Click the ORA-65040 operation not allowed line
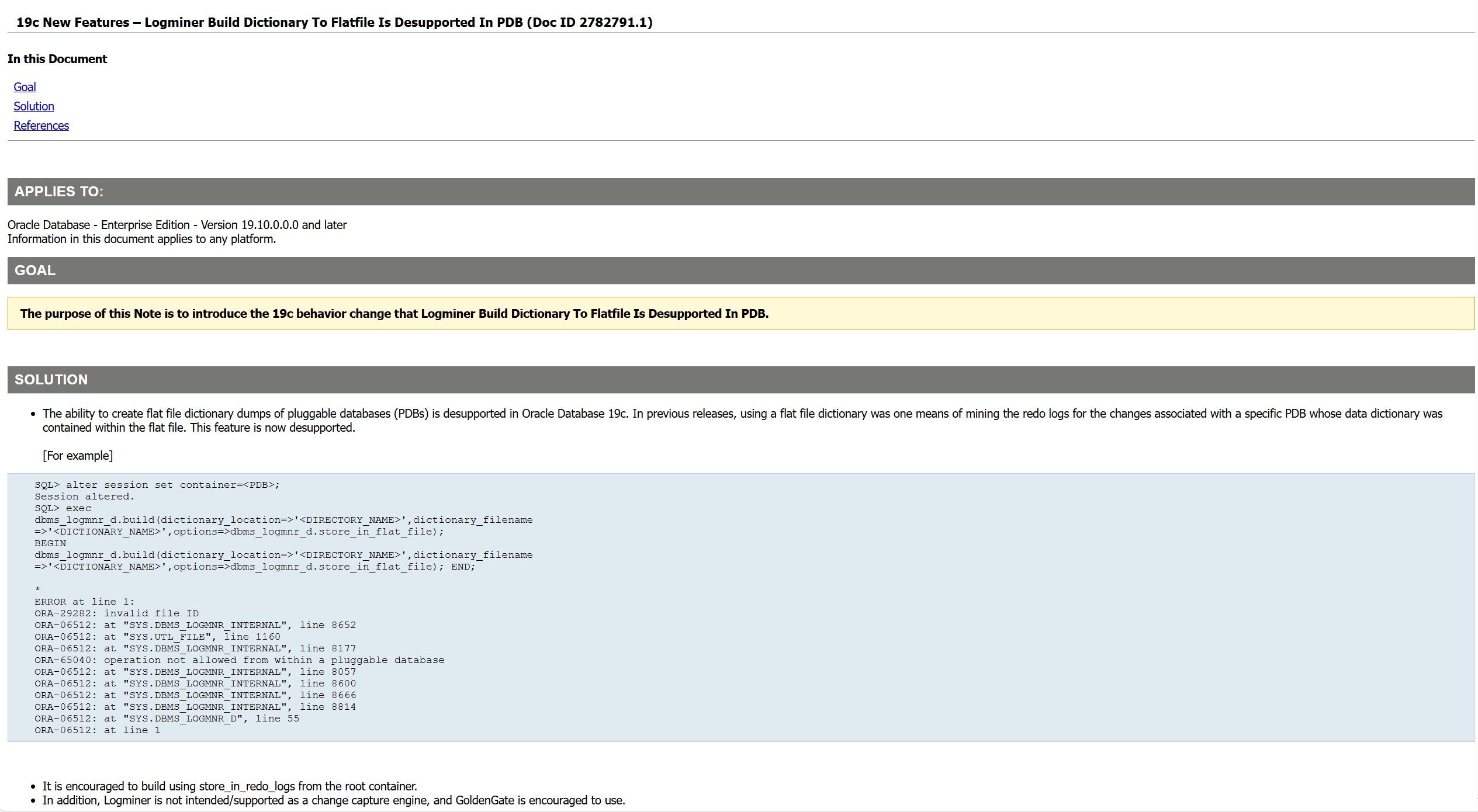 click(239, 660)
